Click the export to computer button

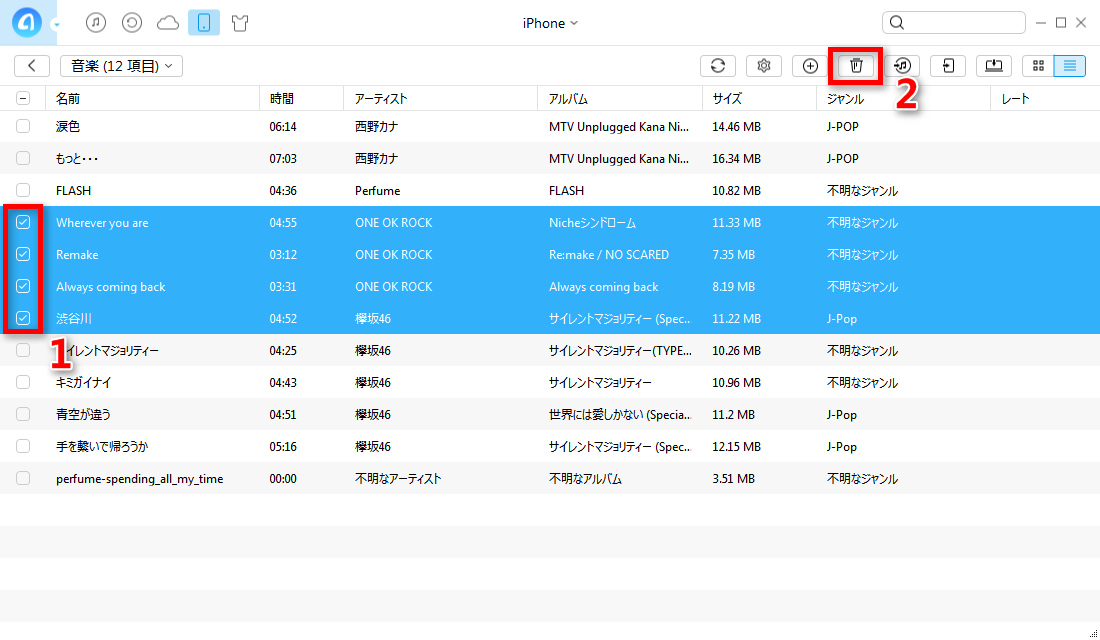pyautogui.click(x=994, y=66)
